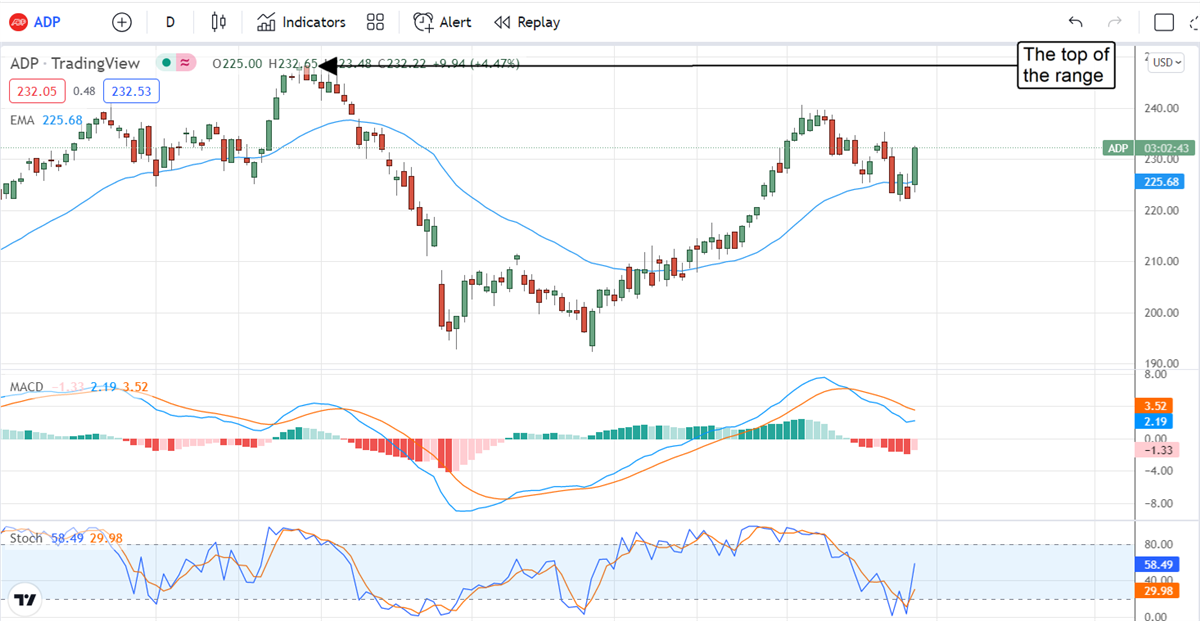Click the red 232.05 sell price box
Viewport: 1200px width, 621px height.
(x=38, y=92)
